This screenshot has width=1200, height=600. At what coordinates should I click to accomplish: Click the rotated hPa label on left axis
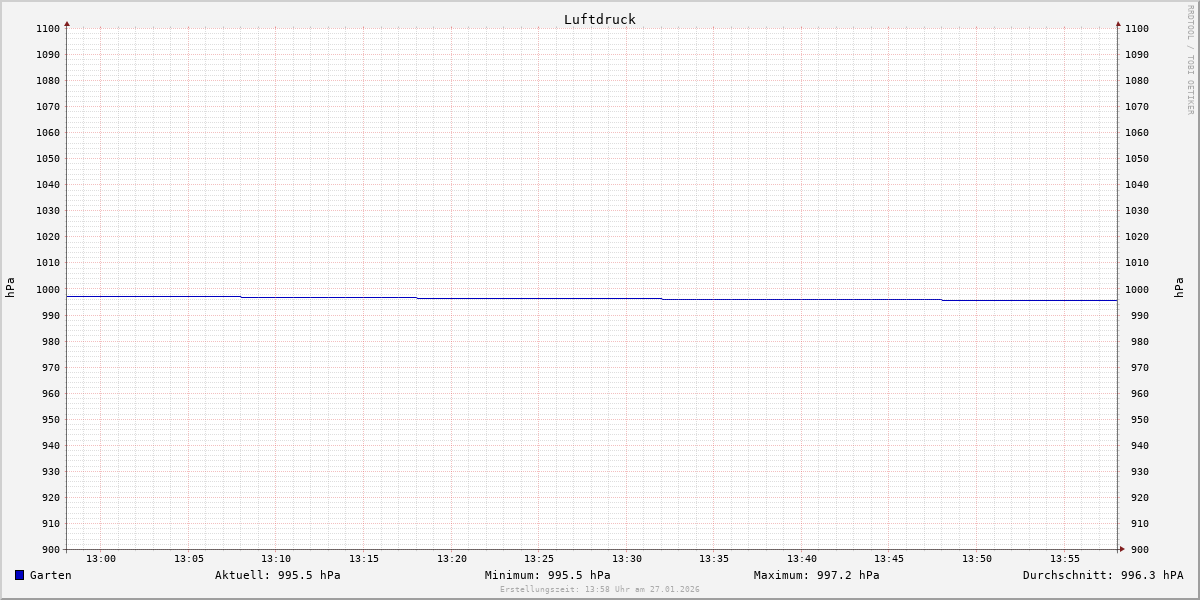tap(10, 287)
